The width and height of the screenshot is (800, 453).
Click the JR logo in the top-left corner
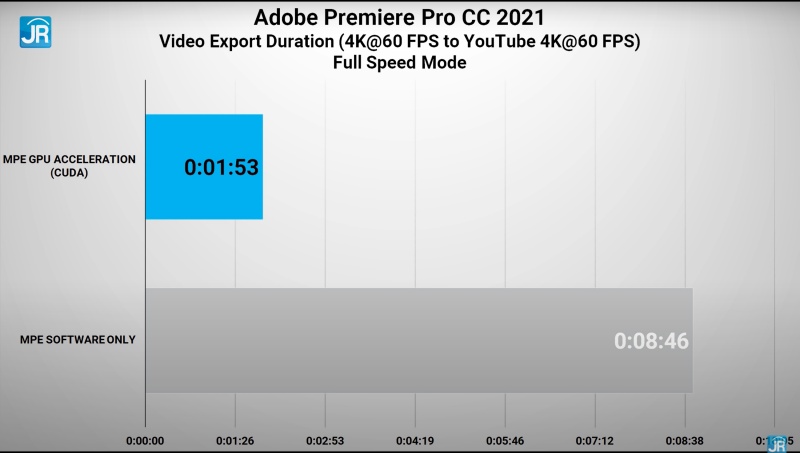coord(35,30)
